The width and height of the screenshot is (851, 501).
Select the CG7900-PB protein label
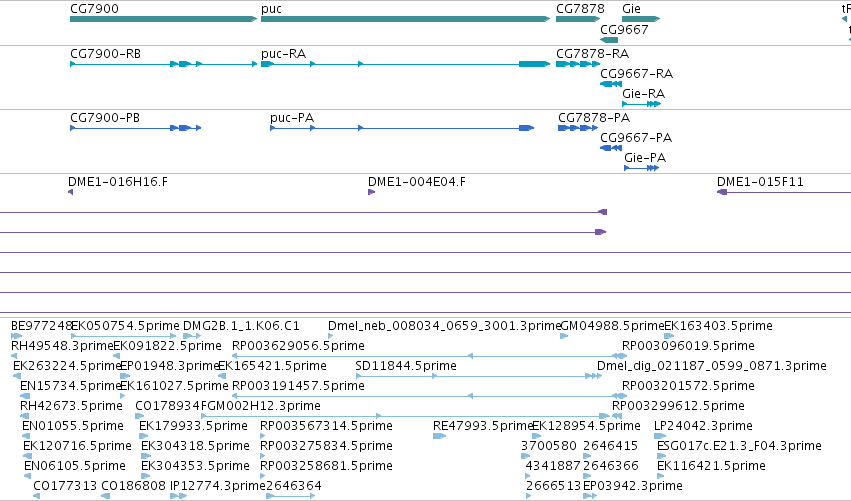click(105, 118)
